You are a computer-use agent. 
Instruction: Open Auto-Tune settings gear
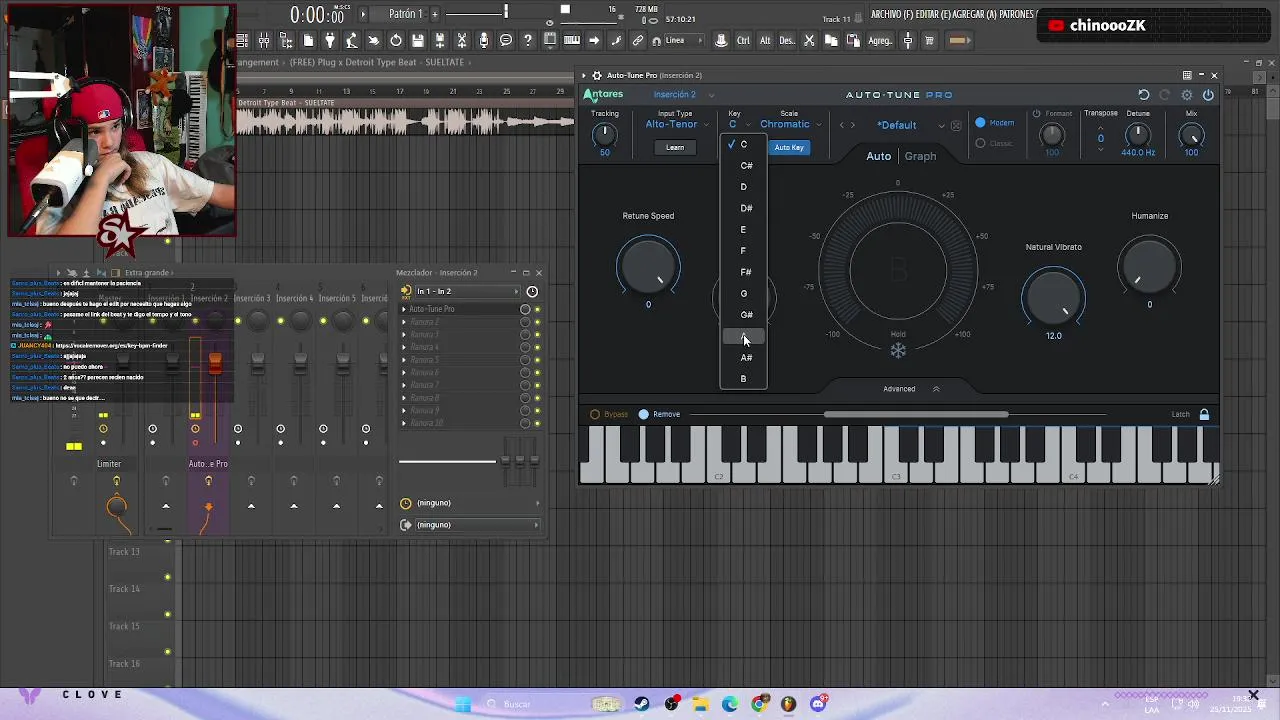[x=1187, y=95]
